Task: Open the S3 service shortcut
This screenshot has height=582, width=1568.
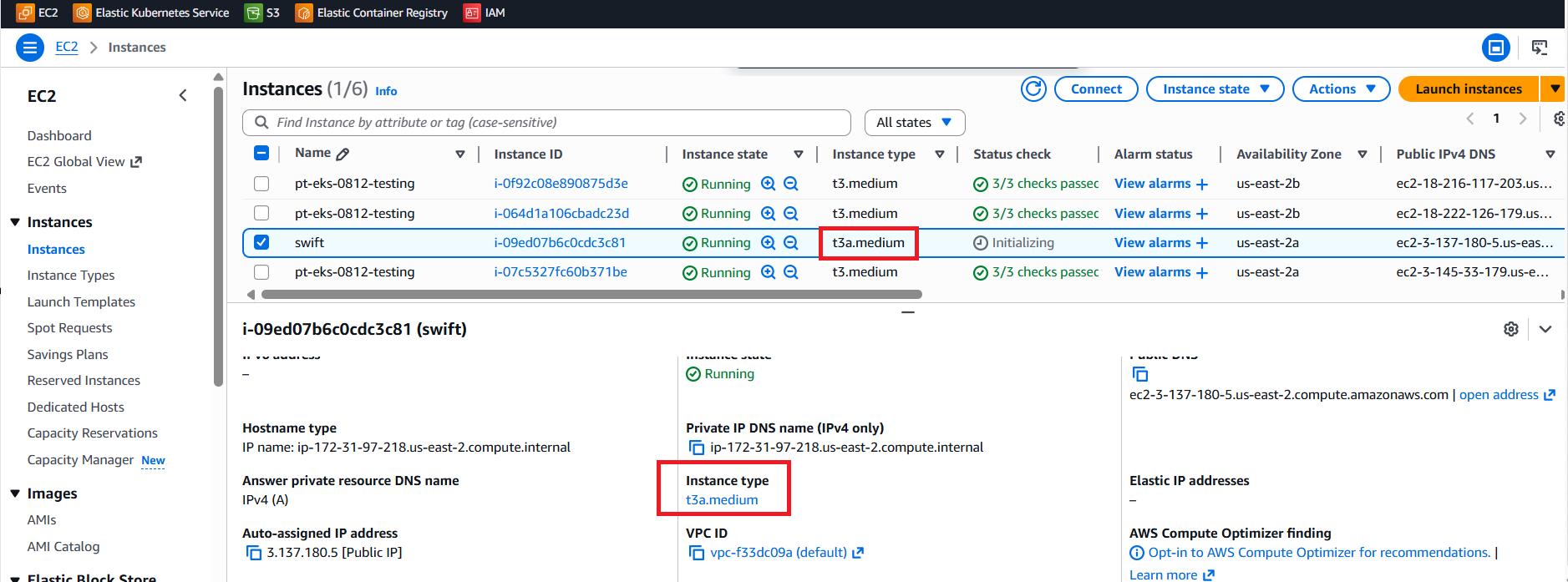Action: 262,13
